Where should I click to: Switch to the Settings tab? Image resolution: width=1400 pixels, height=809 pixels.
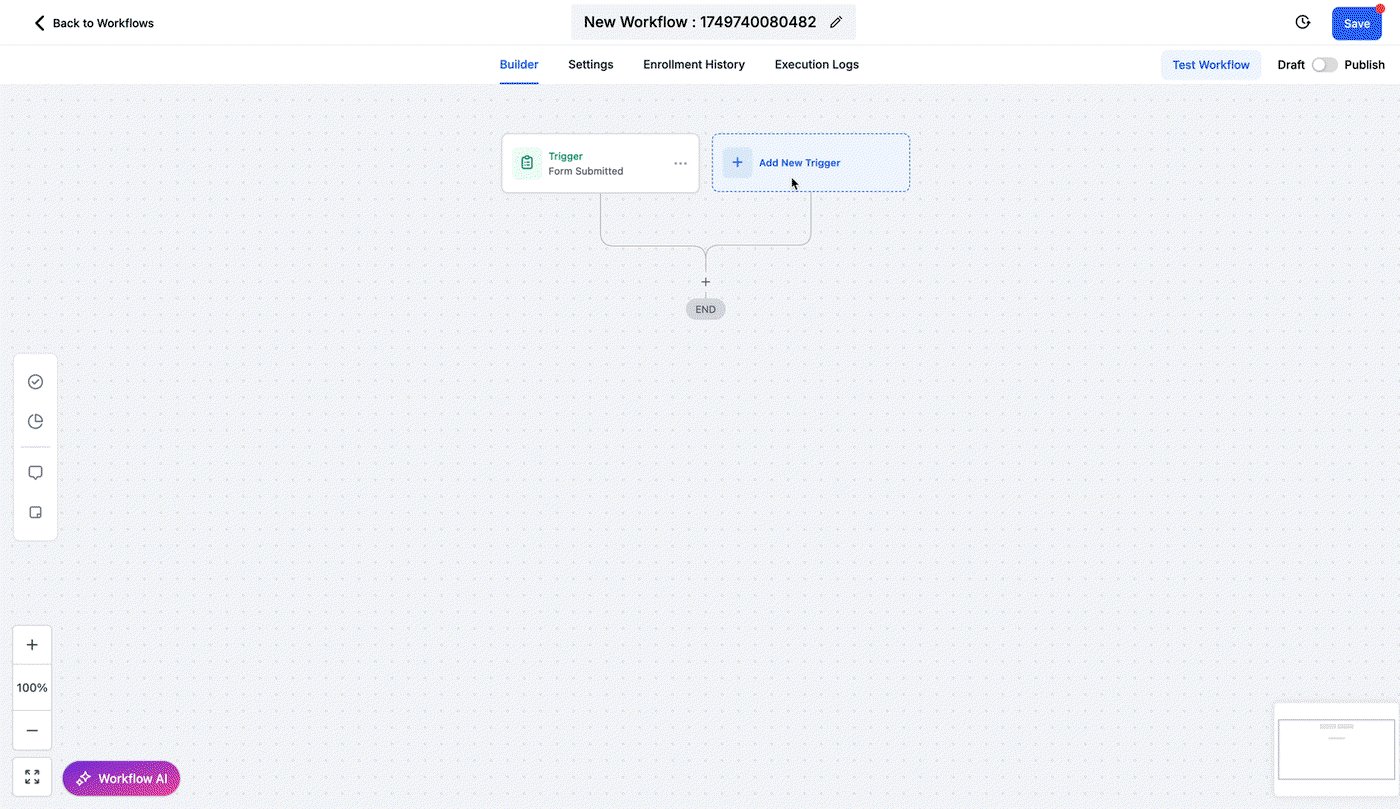[591, 64]
